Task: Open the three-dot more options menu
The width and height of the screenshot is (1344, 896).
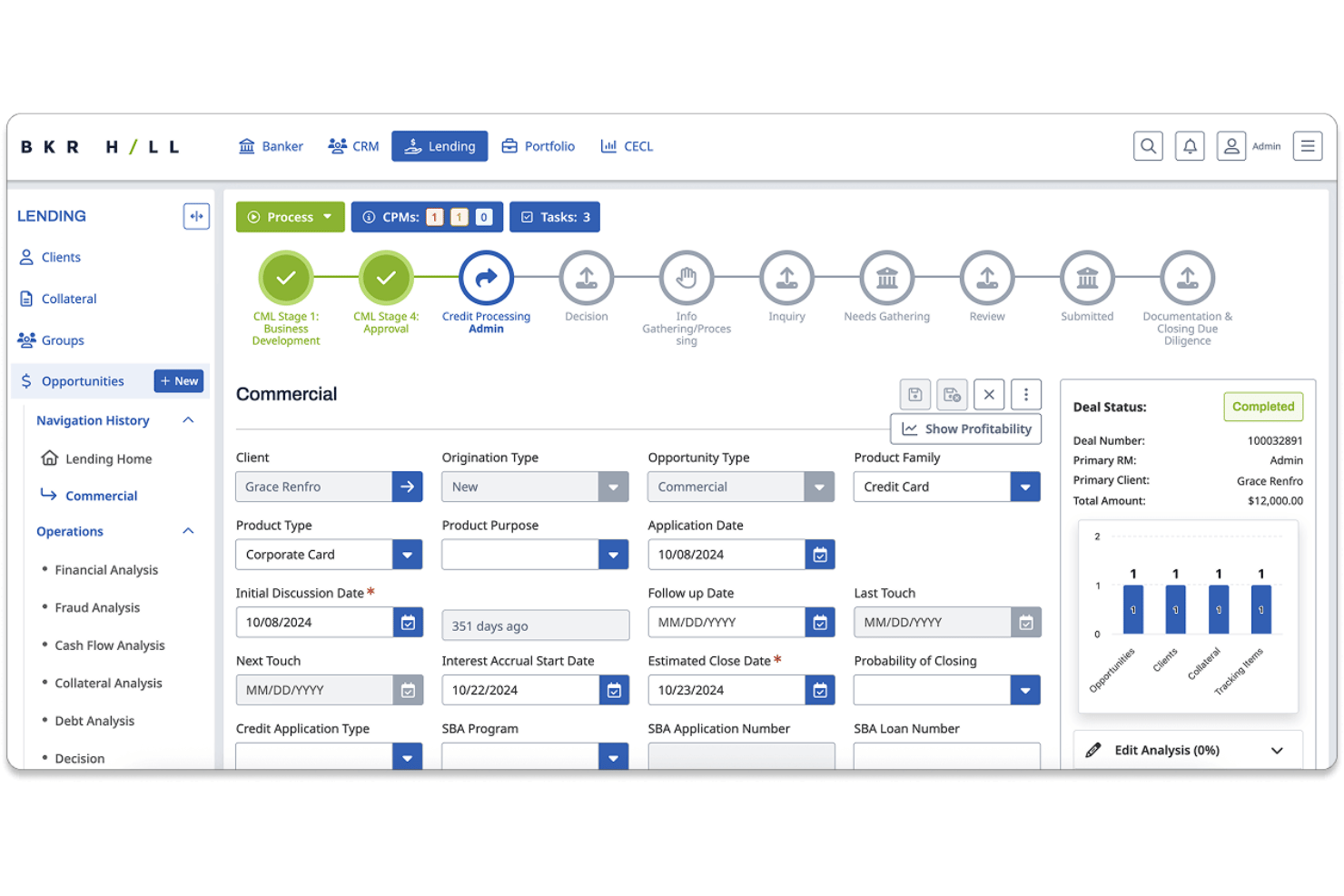Action: 1026,395
